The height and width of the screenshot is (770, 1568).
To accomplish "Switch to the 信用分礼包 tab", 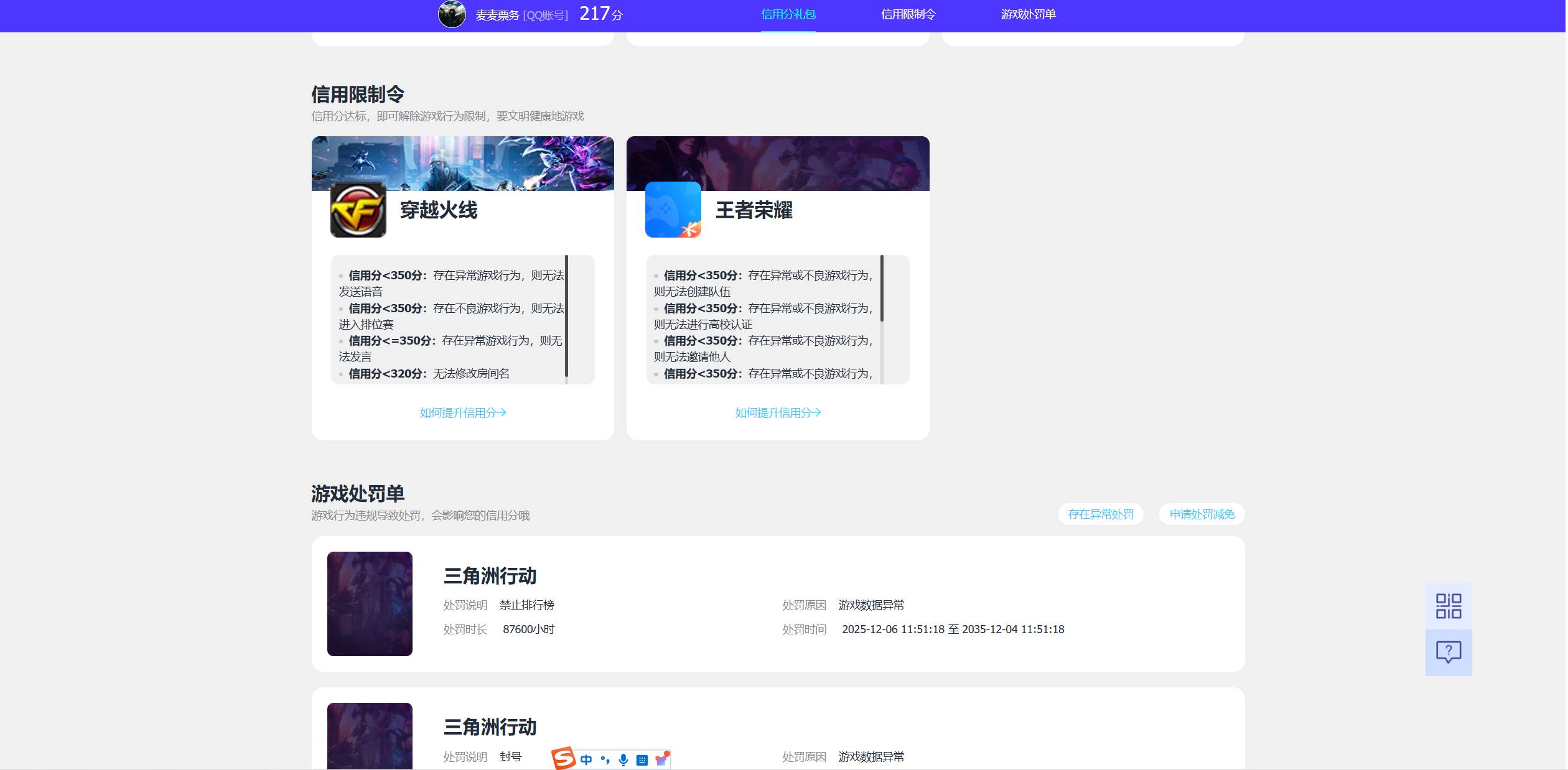I will click(788, 14).
